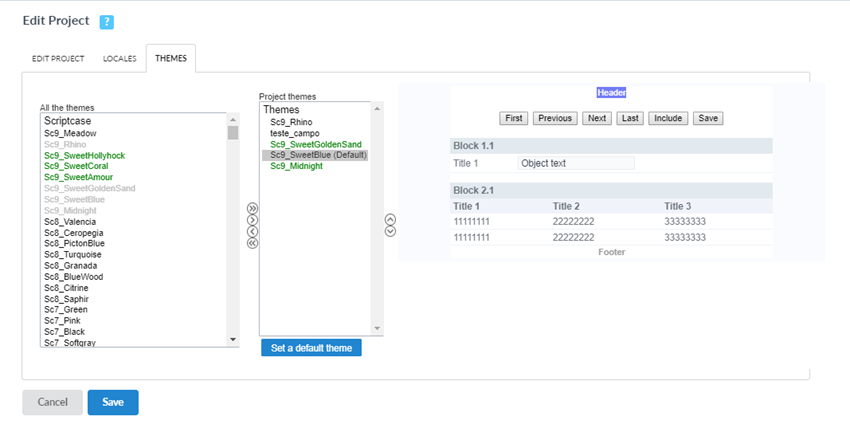Click the remove-all themes double left arrow
The height and width of the screenshot is (440, 850).
point(252,243)
